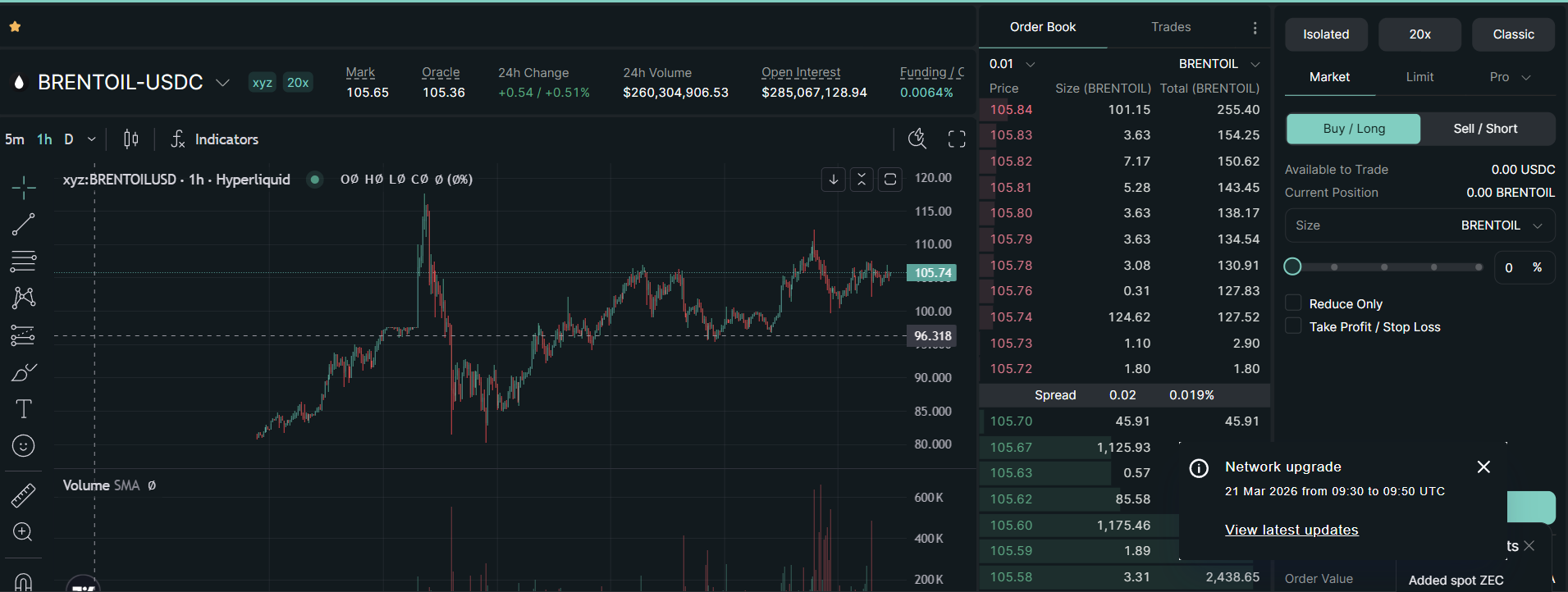Enable Take Profit / Stop Loss checkbox
Image resolution: width=1568 pixels, height=592 pixels.
tap(1293, 326)
